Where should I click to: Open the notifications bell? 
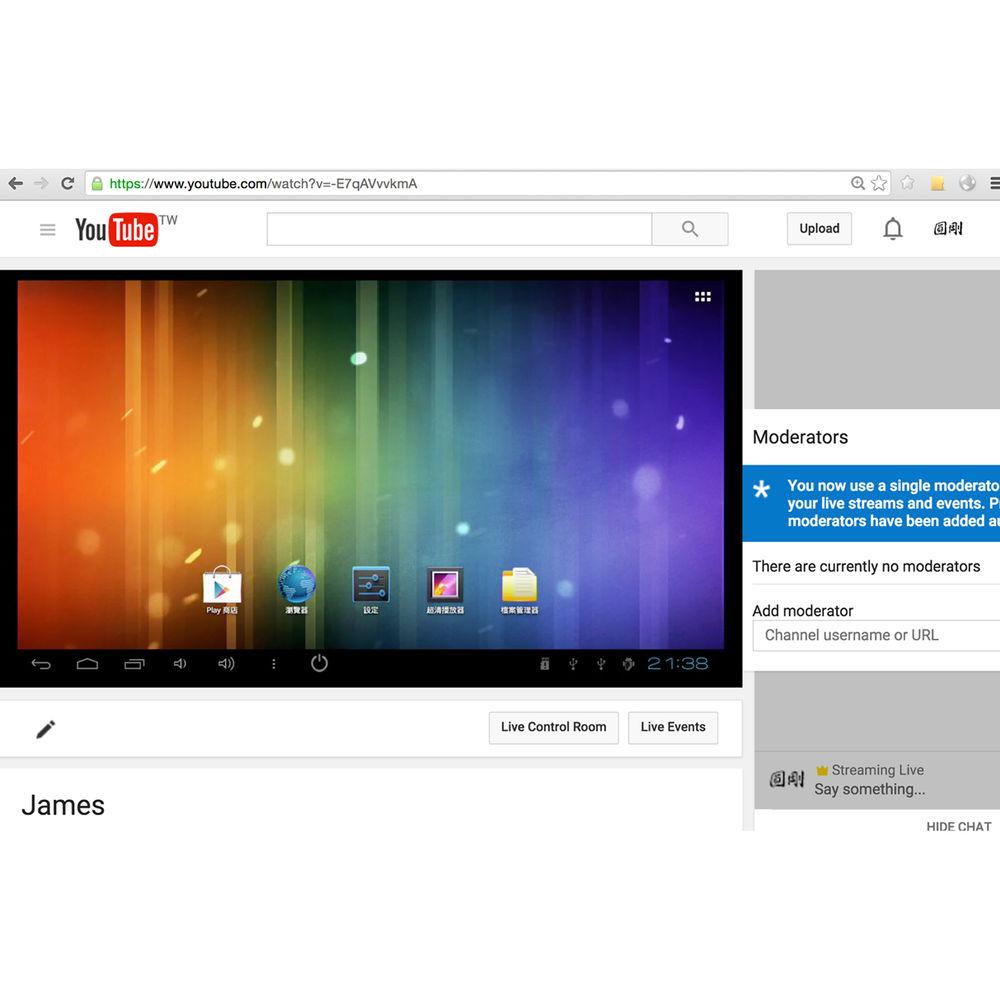pyautogui.click(x=893, y=229)
